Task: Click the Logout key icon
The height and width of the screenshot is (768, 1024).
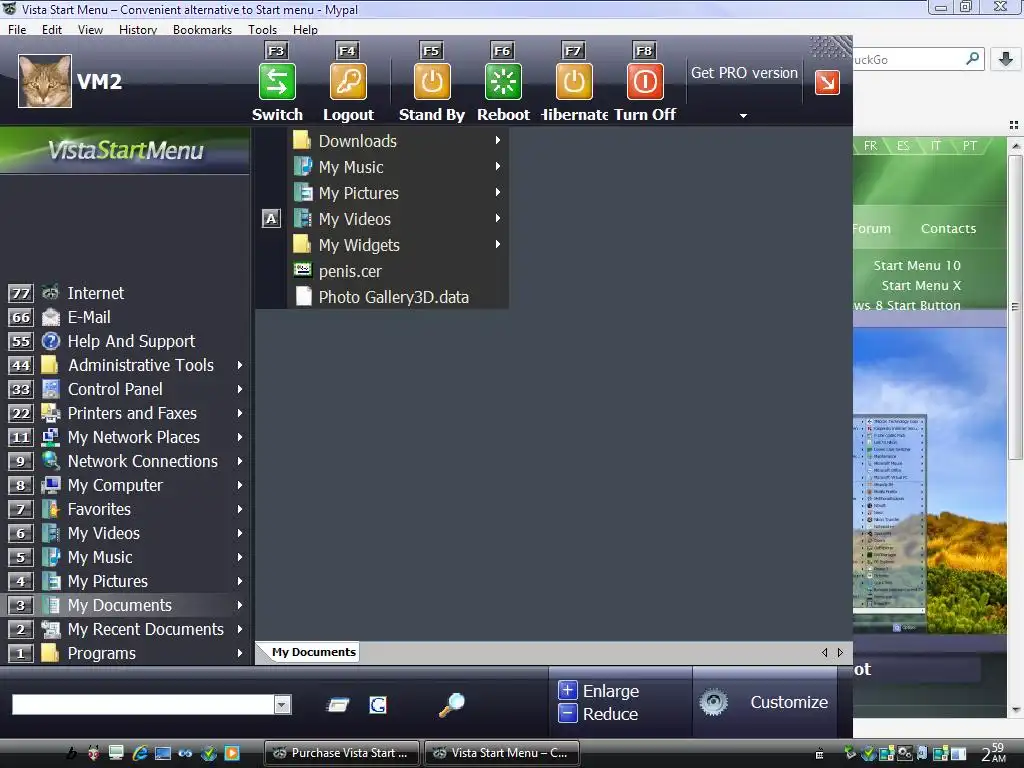Action: (x=348, y=82)
